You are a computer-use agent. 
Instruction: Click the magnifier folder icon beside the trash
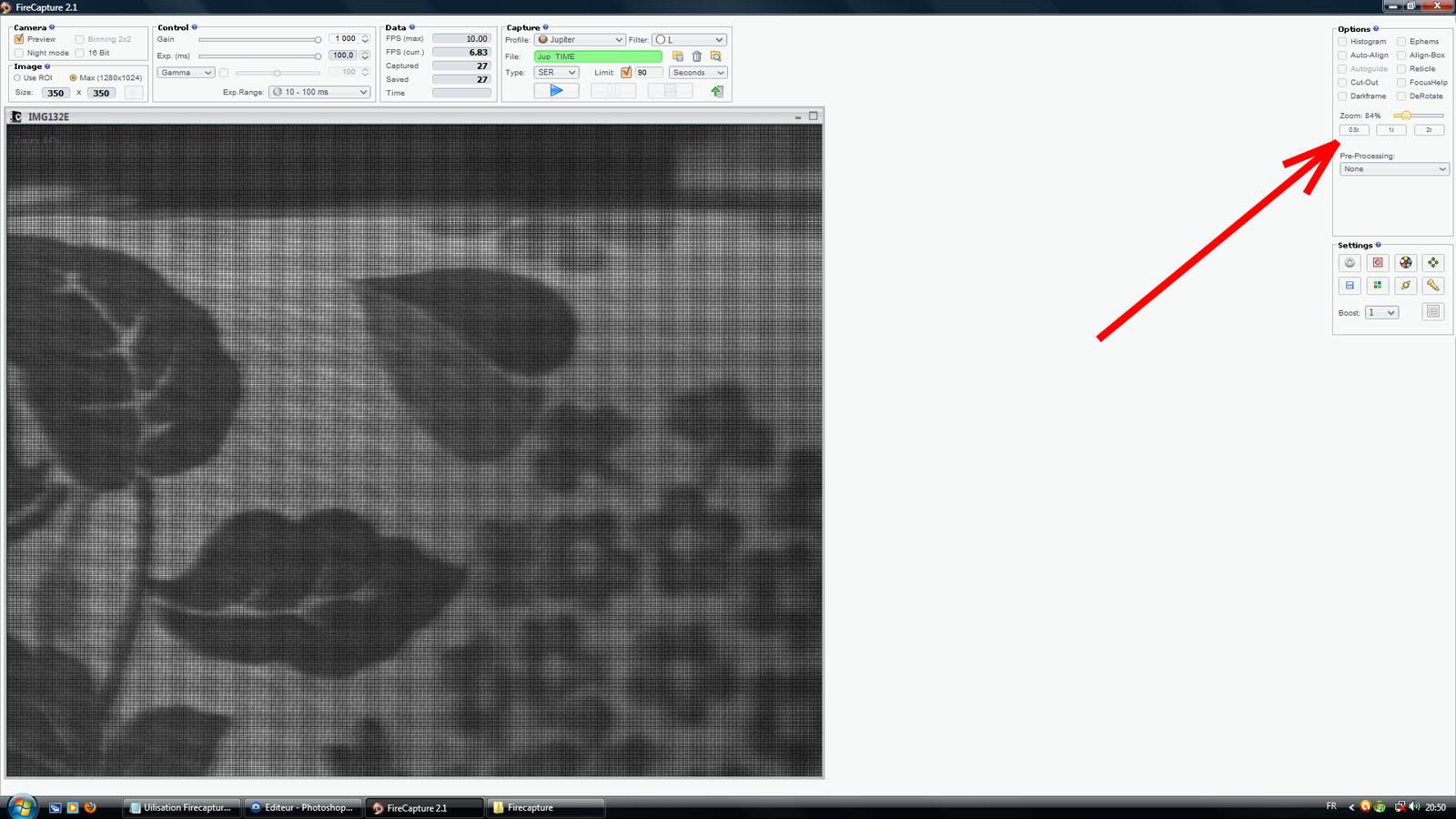click(716, 56)
